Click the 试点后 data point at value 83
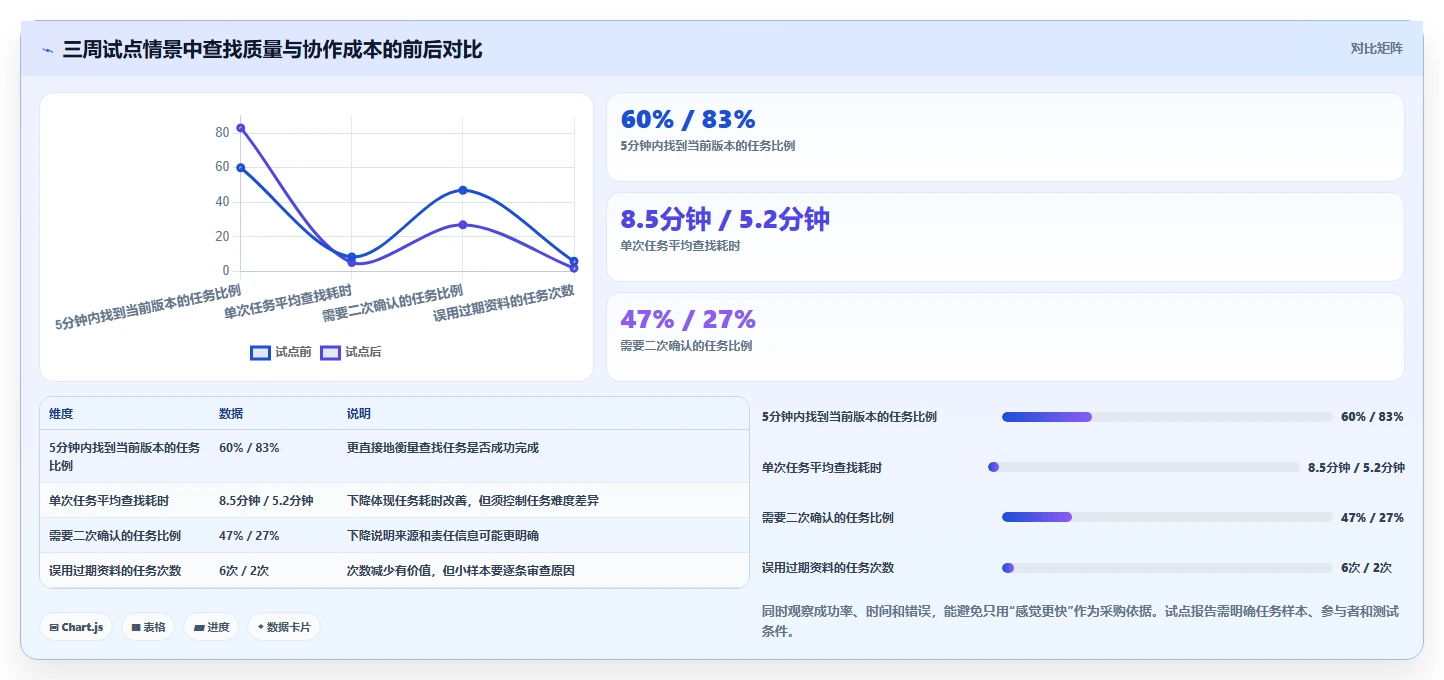 241,128
